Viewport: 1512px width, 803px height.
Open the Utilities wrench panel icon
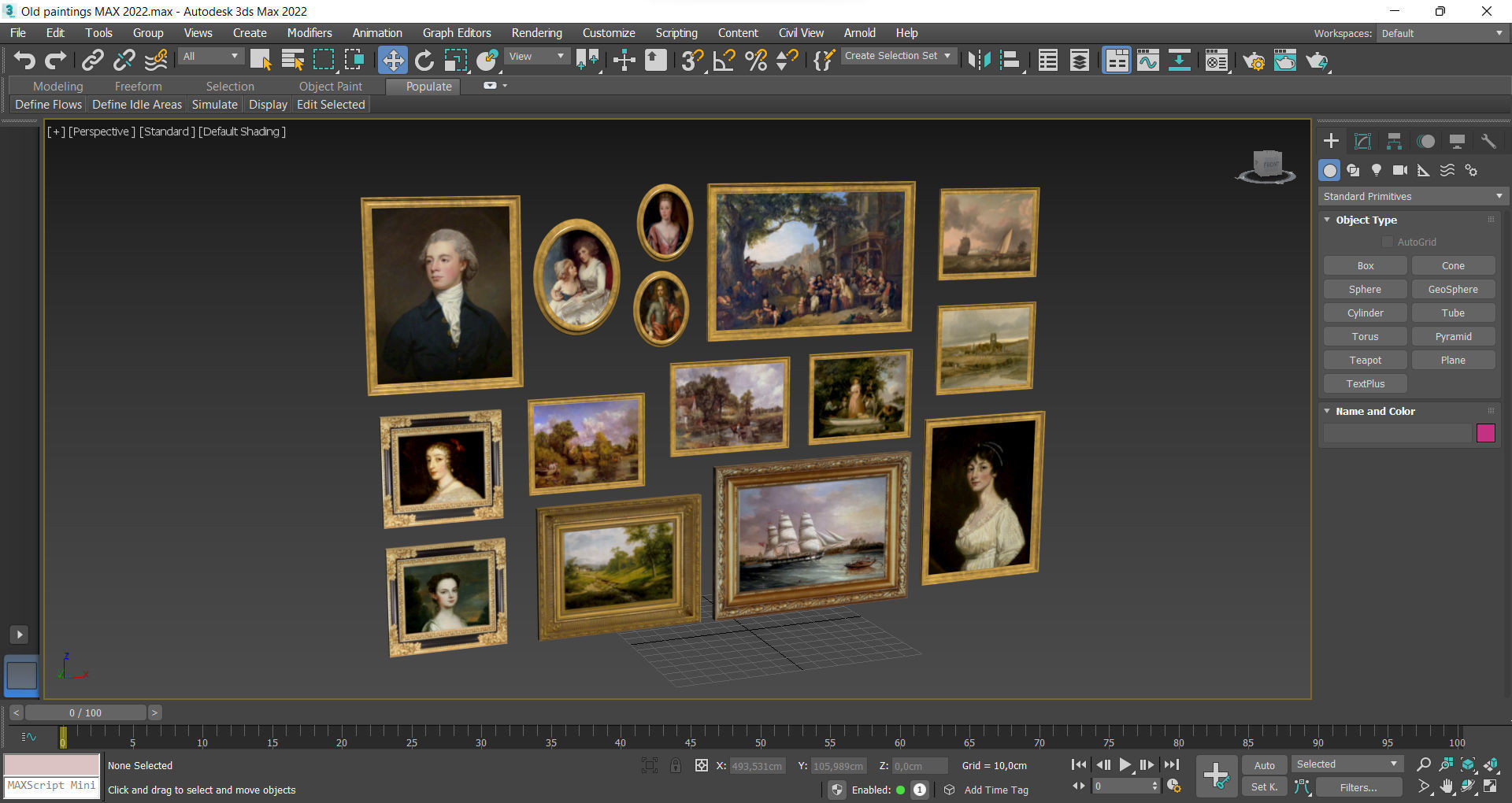coord(1488,141)
